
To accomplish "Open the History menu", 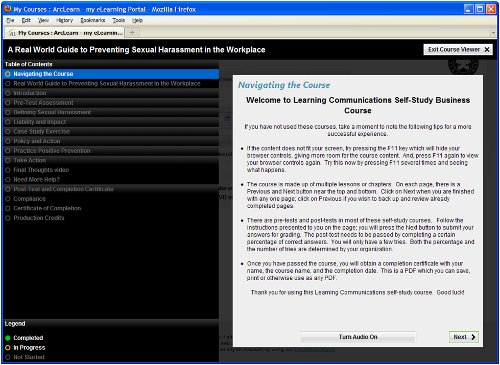I will click(65, 20).
